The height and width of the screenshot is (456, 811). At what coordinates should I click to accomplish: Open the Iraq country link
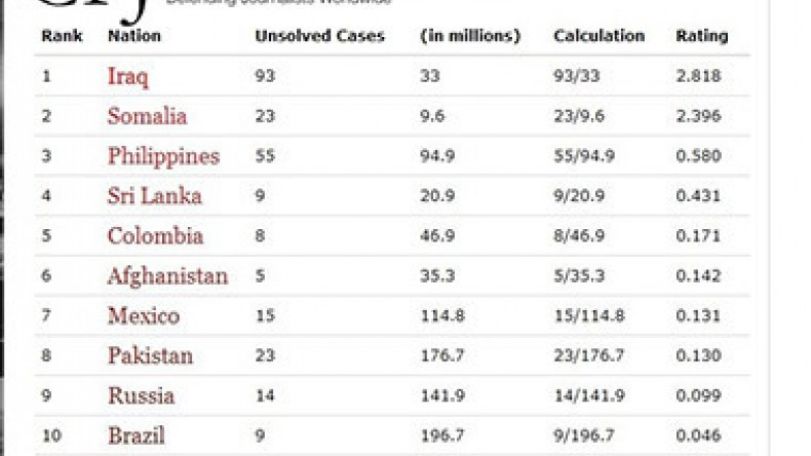128,77
